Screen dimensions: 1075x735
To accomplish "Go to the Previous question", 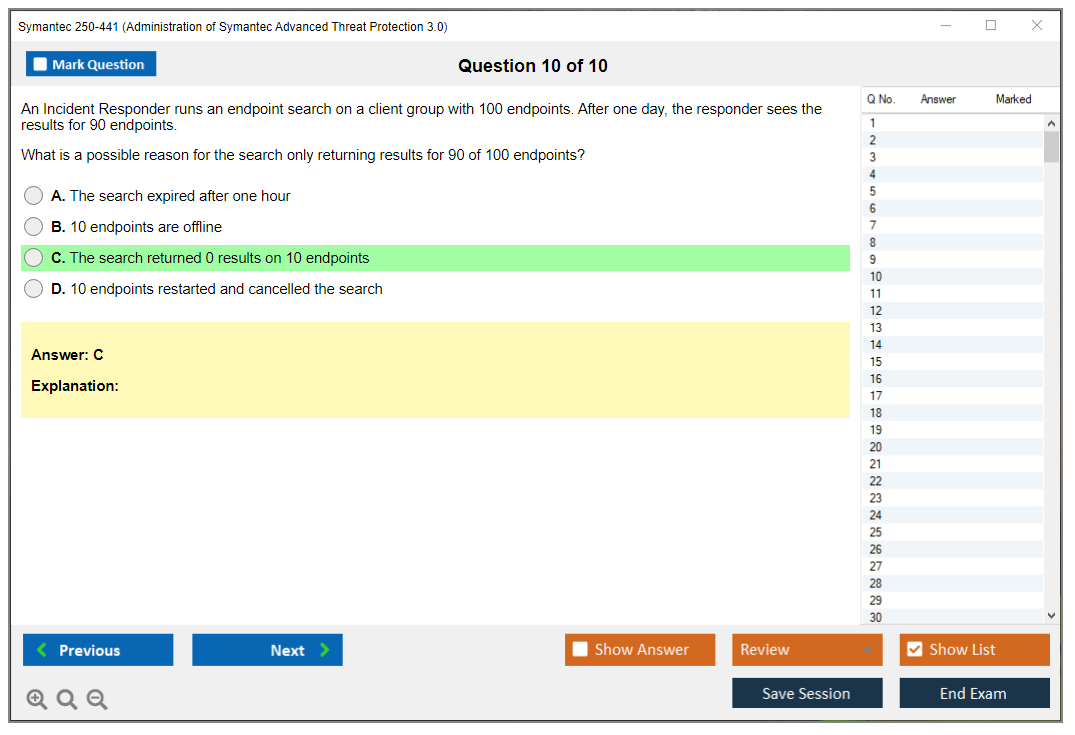I will coord(98,650).
